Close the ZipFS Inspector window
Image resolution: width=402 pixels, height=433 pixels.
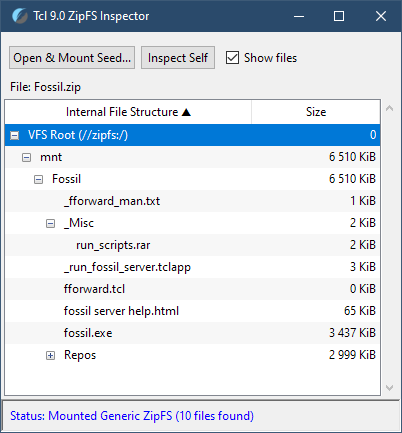pos(381,16)
